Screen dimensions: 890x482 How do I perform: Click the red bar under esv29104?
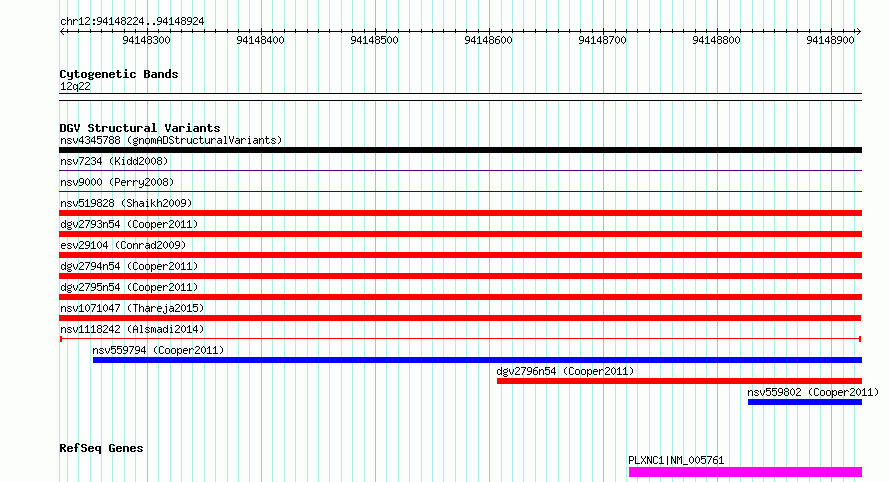[460, 255]
